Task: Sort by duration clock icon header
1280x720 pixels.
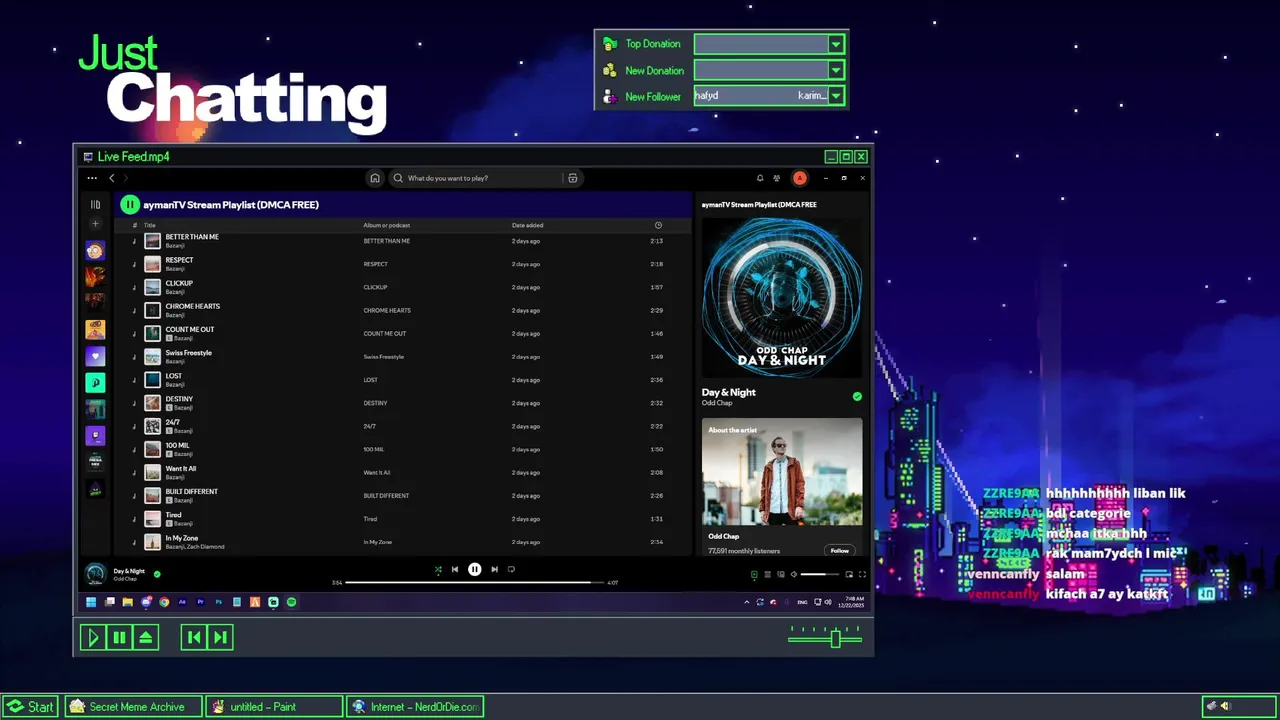Action: click(x=658, y=225)
